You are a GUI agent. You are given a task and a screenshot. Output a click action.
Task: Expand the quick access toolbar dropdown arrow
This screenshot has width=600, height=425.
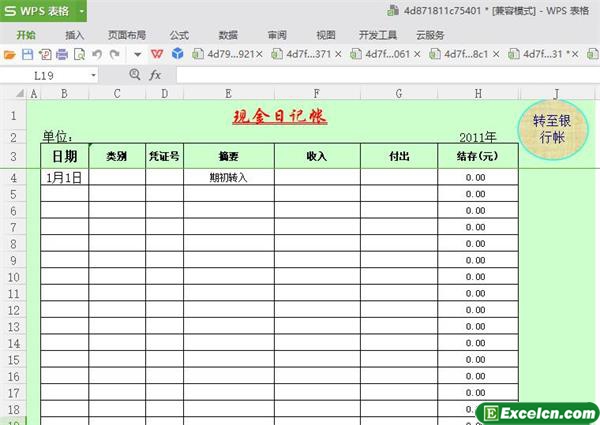point(137,53)
